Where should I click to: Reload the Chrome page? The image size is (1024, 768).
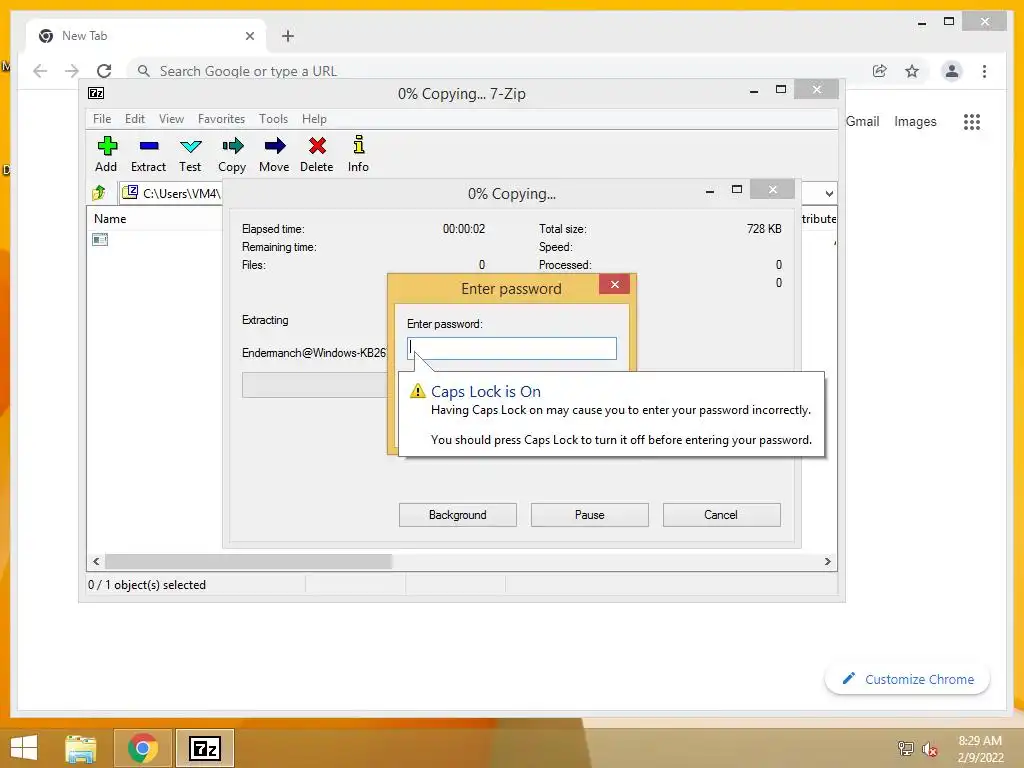tap(104, 71)
